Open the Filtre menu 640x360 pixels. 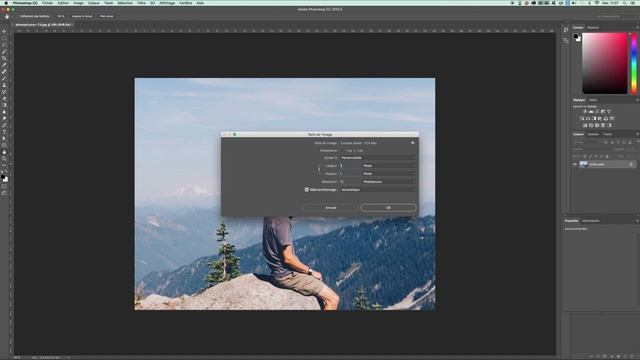(141, 3)
